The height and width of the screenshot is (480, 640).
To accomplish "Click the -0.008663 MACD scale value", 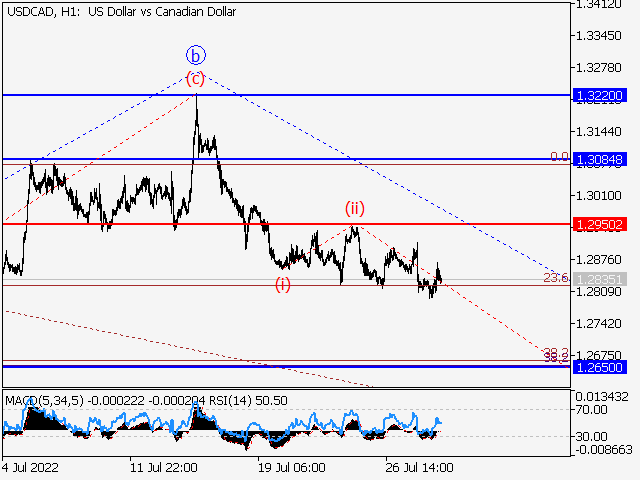I will [604, 450].
